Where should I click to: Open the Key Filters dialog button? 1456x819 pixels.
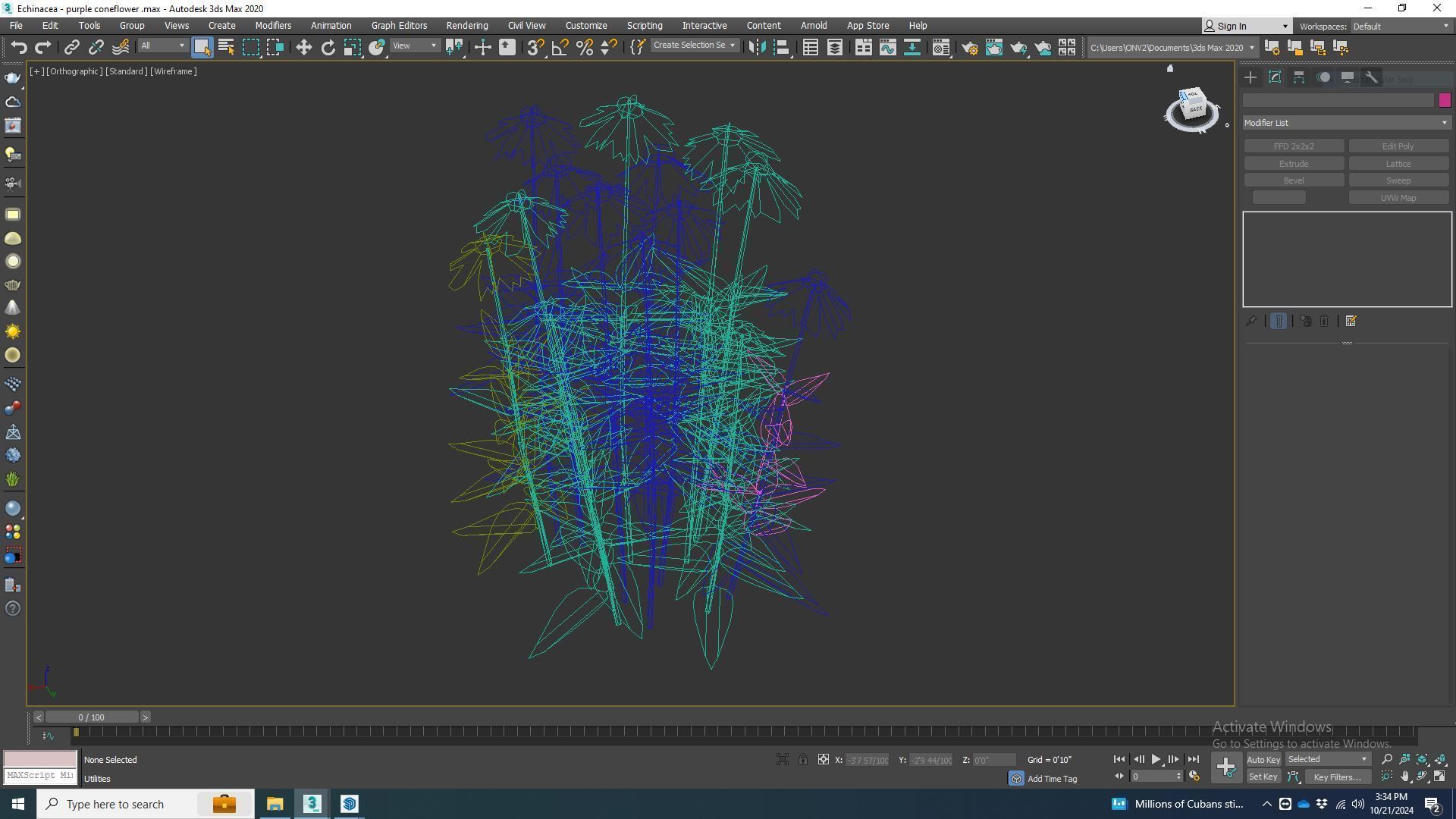(1337, 777)
